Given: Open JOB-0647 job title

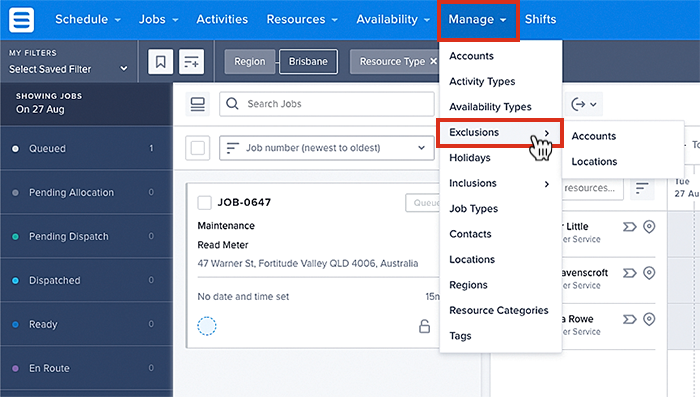Looking at the screenshot, I should pyautogui.click(x=244, y=202).
